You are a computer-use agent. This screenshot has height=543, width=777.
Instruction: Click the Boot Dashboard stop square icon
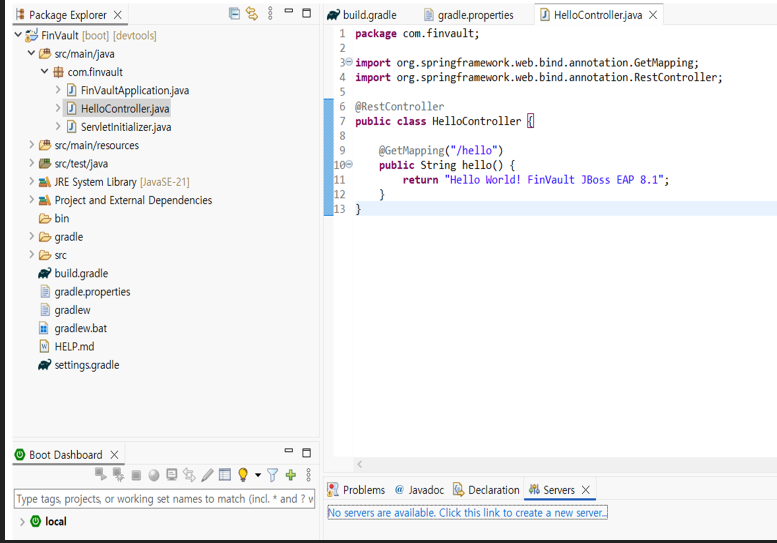[136, 475]
